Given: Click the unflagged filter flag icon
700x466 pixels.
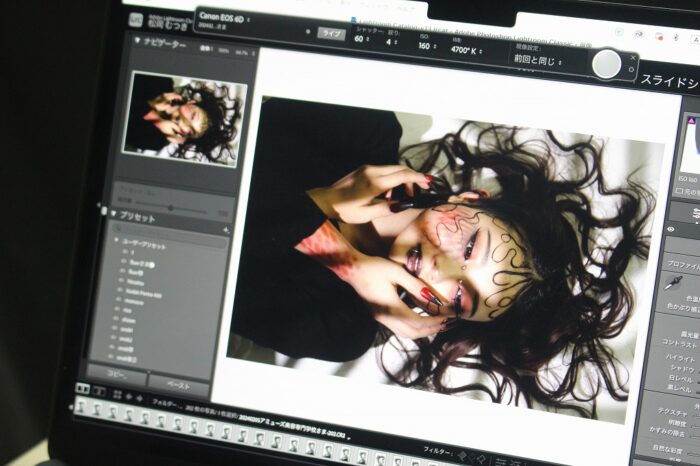Looking at the screenshot, I should click(x=472, y=458).
